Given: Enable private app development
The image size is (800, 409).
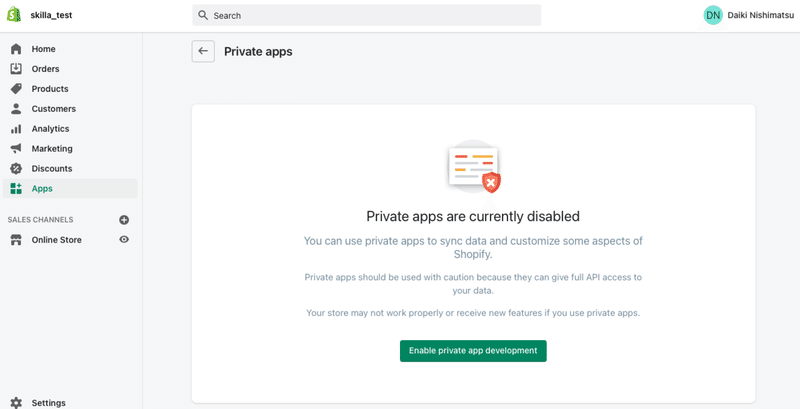Looking at the screenshot, I should (473, 351).
